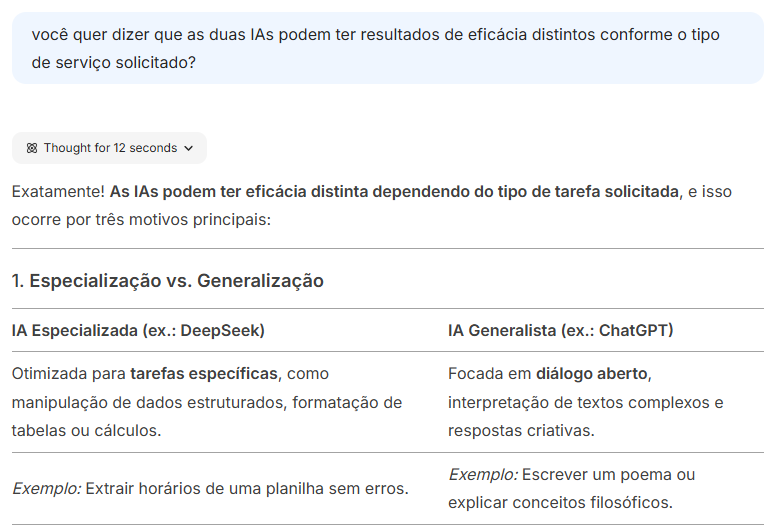Click the bold text tarefas específicas
This screenshot has width=772, height=527.
pyautogui.click(x=203, y=373)
